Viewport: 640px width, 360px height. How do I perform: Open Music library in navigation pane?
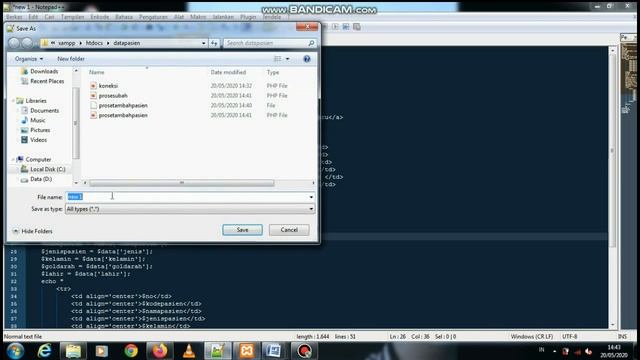click(x=38, y=120)
